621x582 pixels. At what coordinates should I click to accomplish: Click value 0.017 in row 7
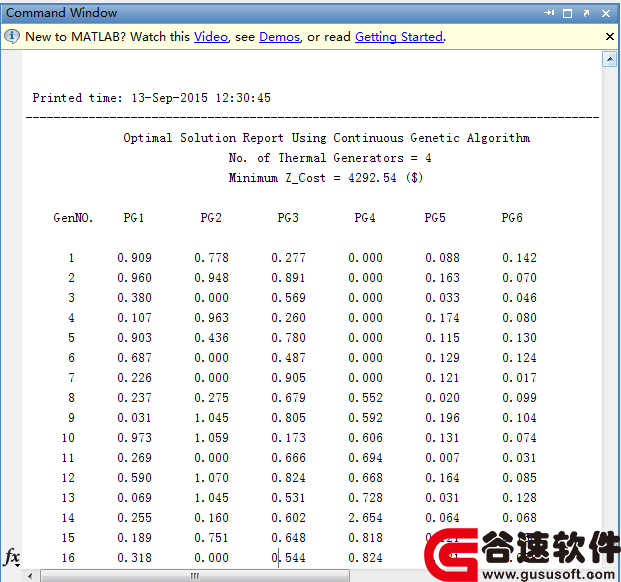[x=519, y=378]
